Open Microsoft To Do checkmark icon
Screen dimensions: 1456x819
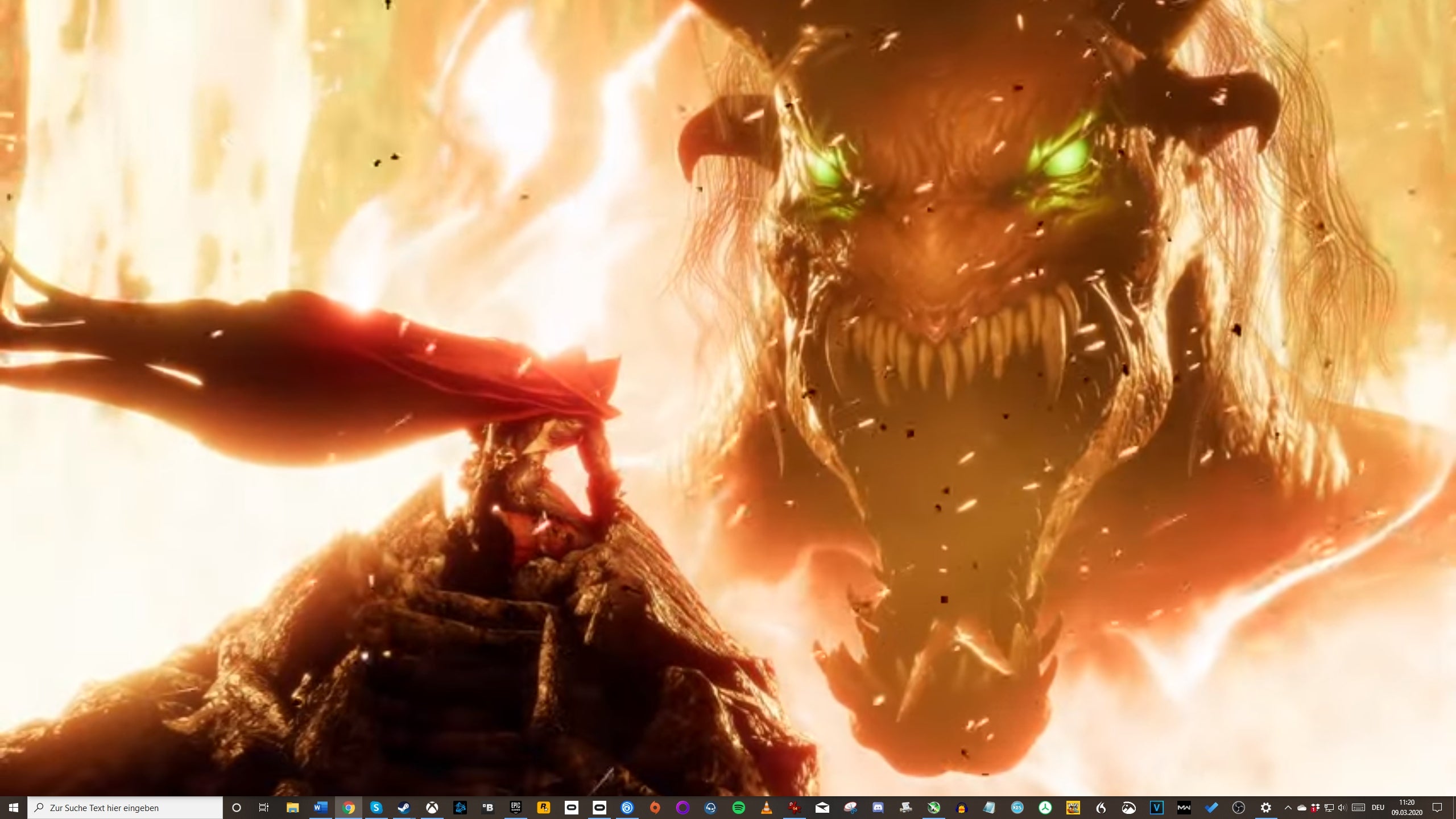[1212, 808]
